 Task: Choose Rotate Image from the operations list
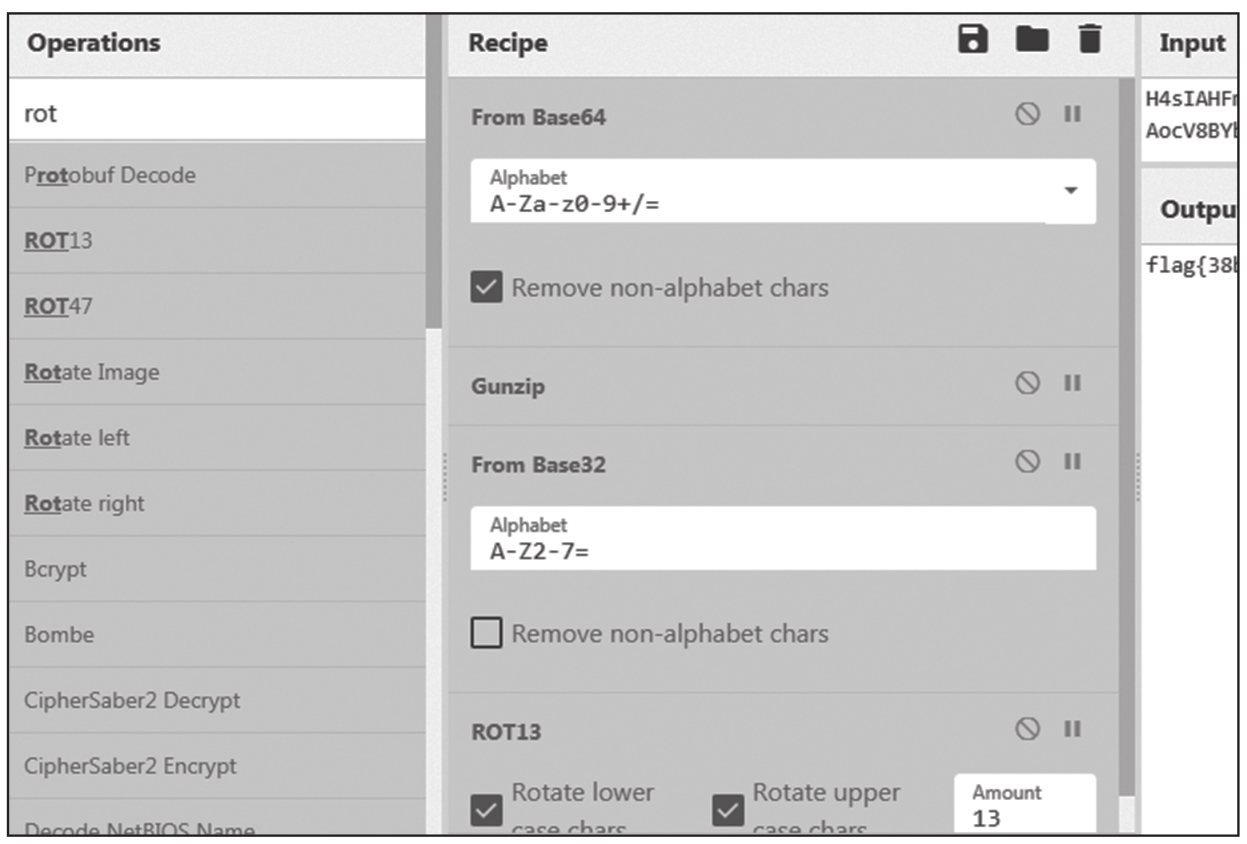(x=91, y=372)
